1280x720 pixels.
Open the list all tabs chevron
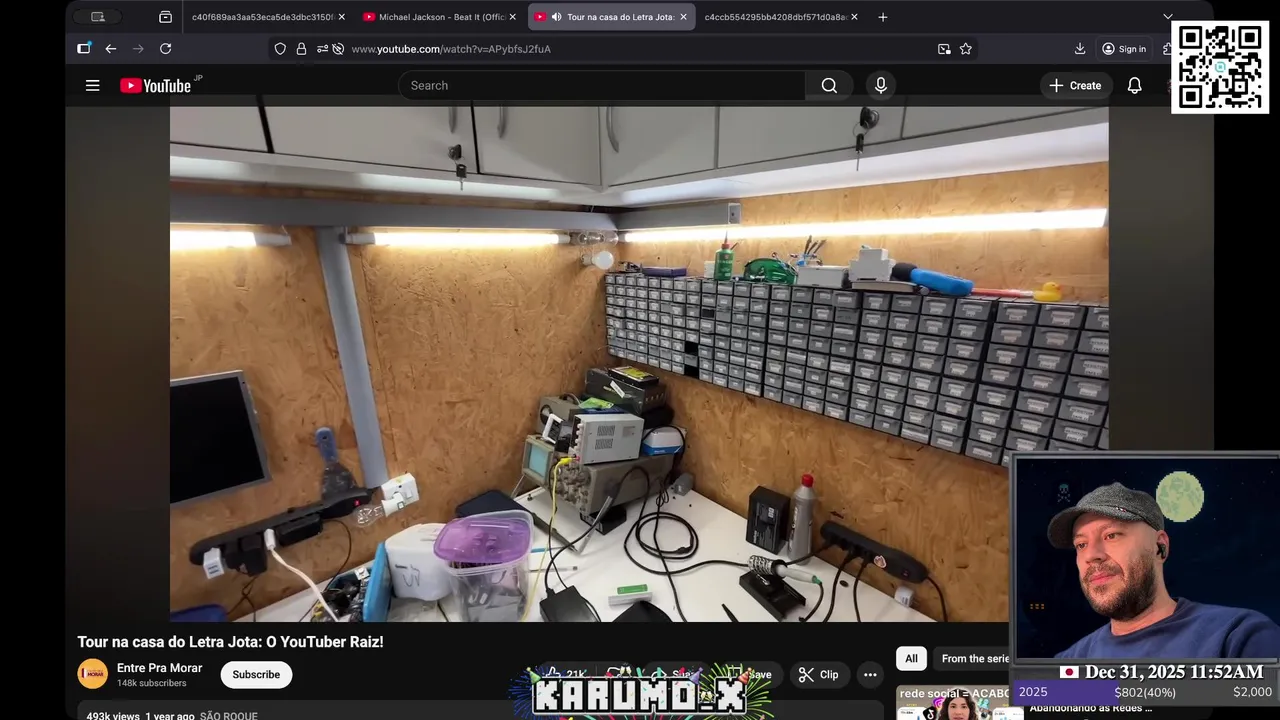[1167, 17]
